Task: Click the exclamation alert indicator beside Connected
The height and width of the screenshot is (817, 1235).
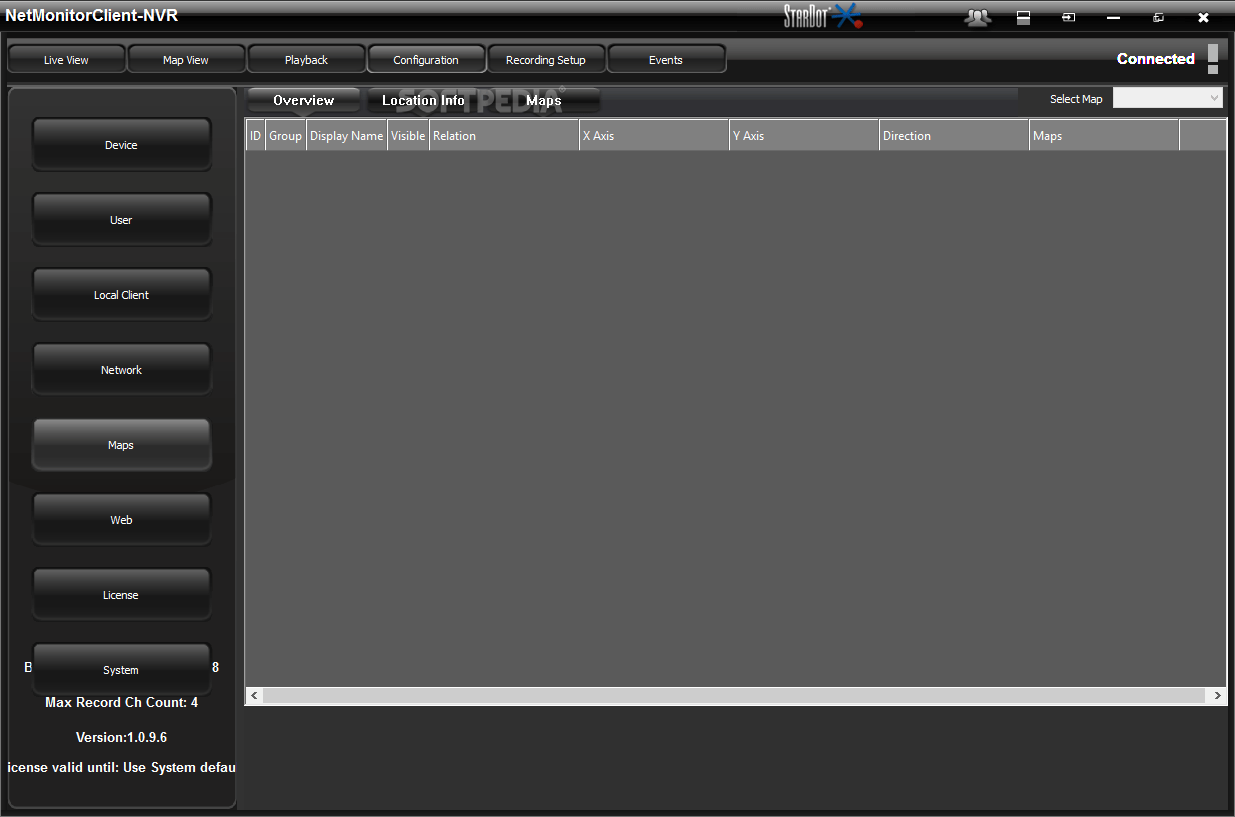Action: click(1213, 59)
